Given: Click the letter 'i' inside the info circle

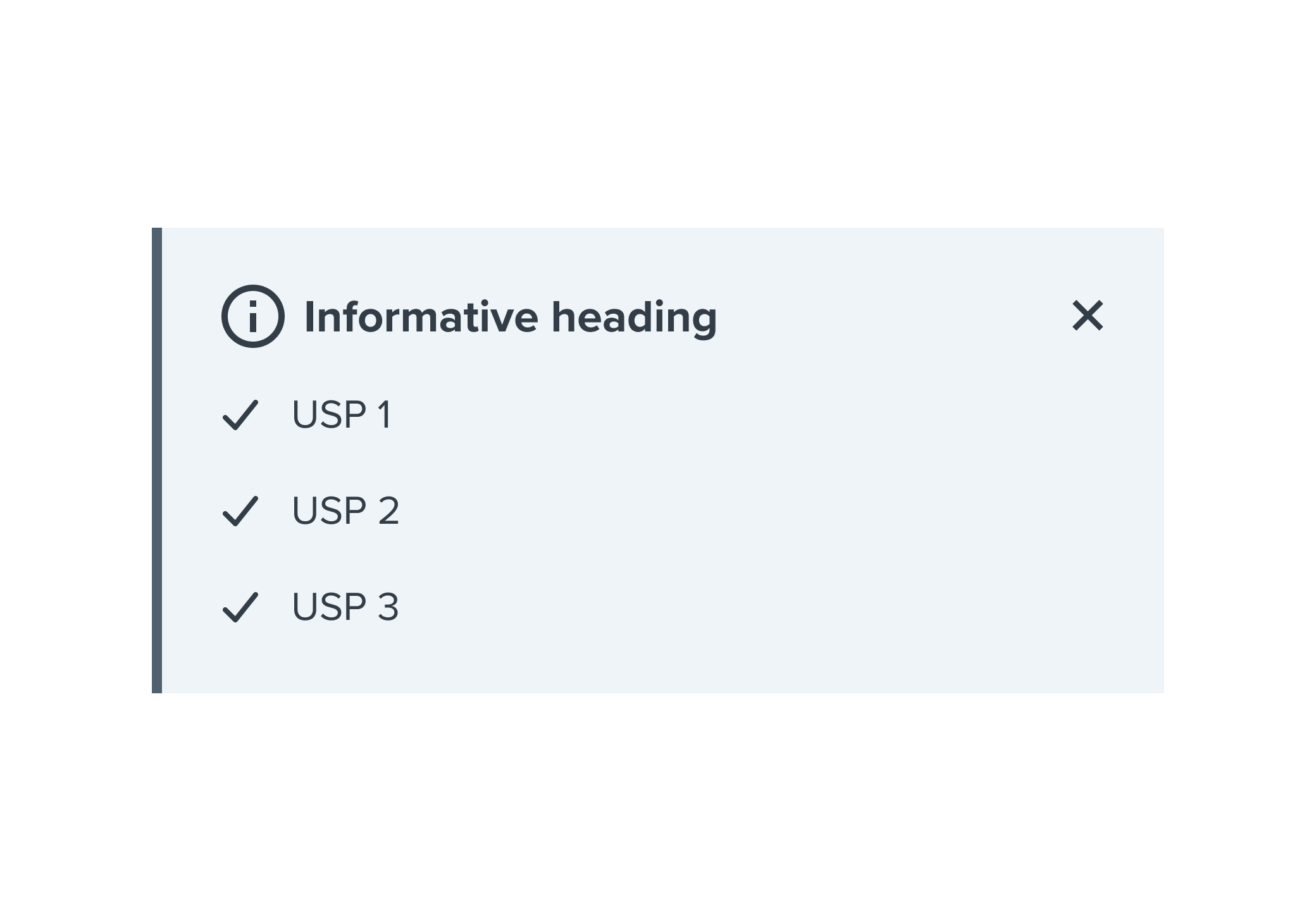Looking at the screenshot, I should (x=253, y=317).
